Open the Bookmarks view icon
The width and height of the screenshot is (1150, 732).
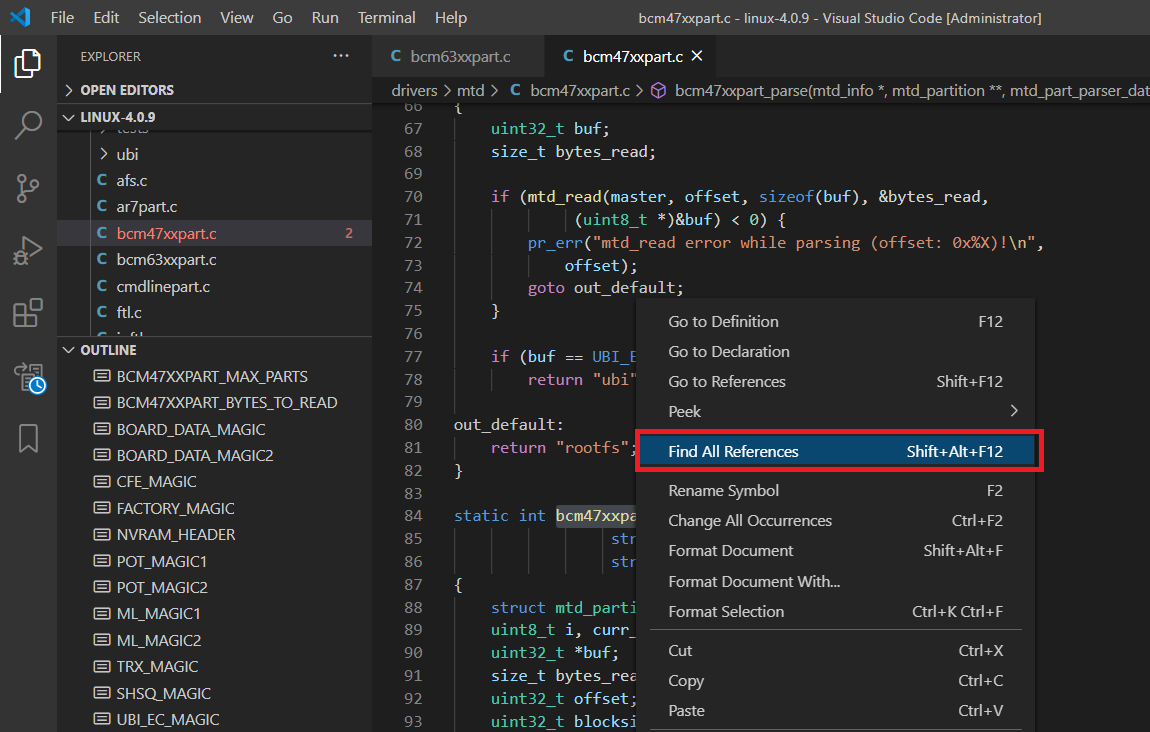click(x=28, y=439)
